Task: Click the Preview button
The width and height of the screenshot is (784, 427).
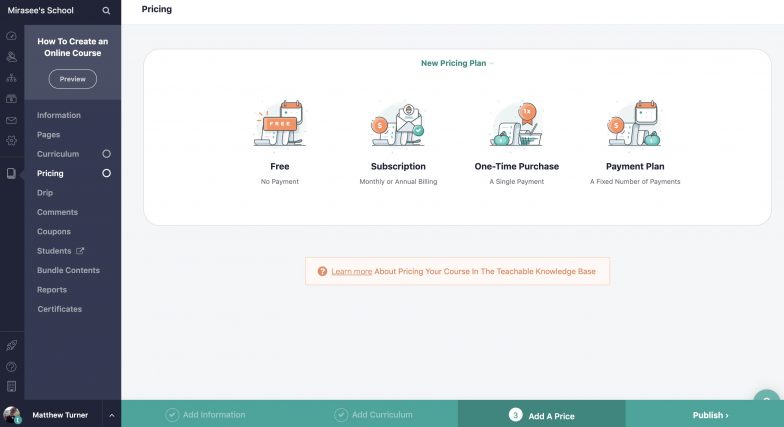Action: (72, 79)
